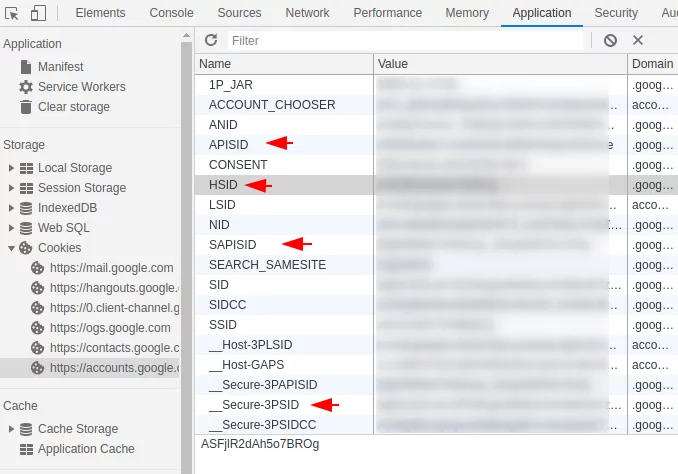Activate the inspect element picker icon
678x474 pixels.
pos(12,13)
